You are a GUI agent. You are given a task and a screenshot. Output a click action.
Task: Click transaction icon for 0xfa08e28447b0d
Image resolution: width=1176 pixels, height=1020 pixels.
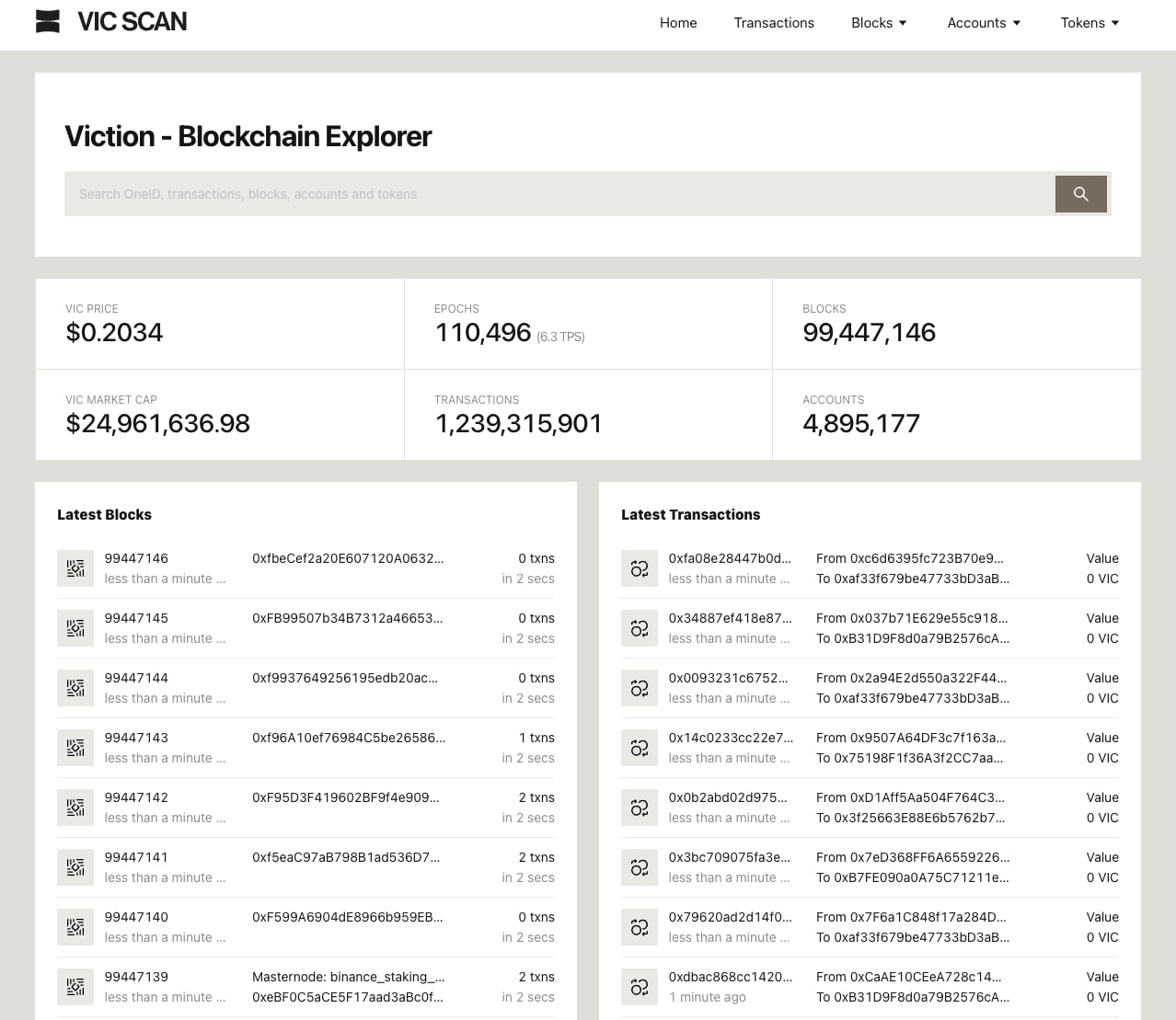pyautogui.click(x=640, y=568)
